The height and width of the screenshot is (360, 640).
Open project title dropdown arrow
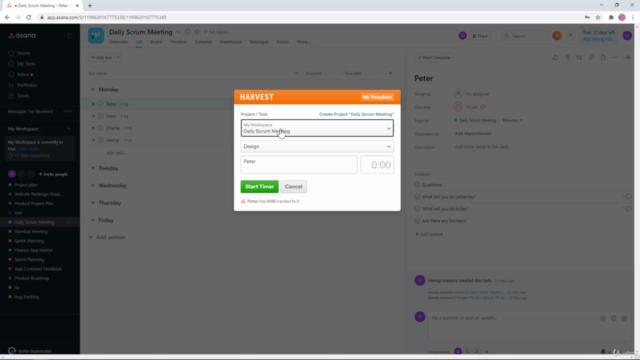coord(178,32)
